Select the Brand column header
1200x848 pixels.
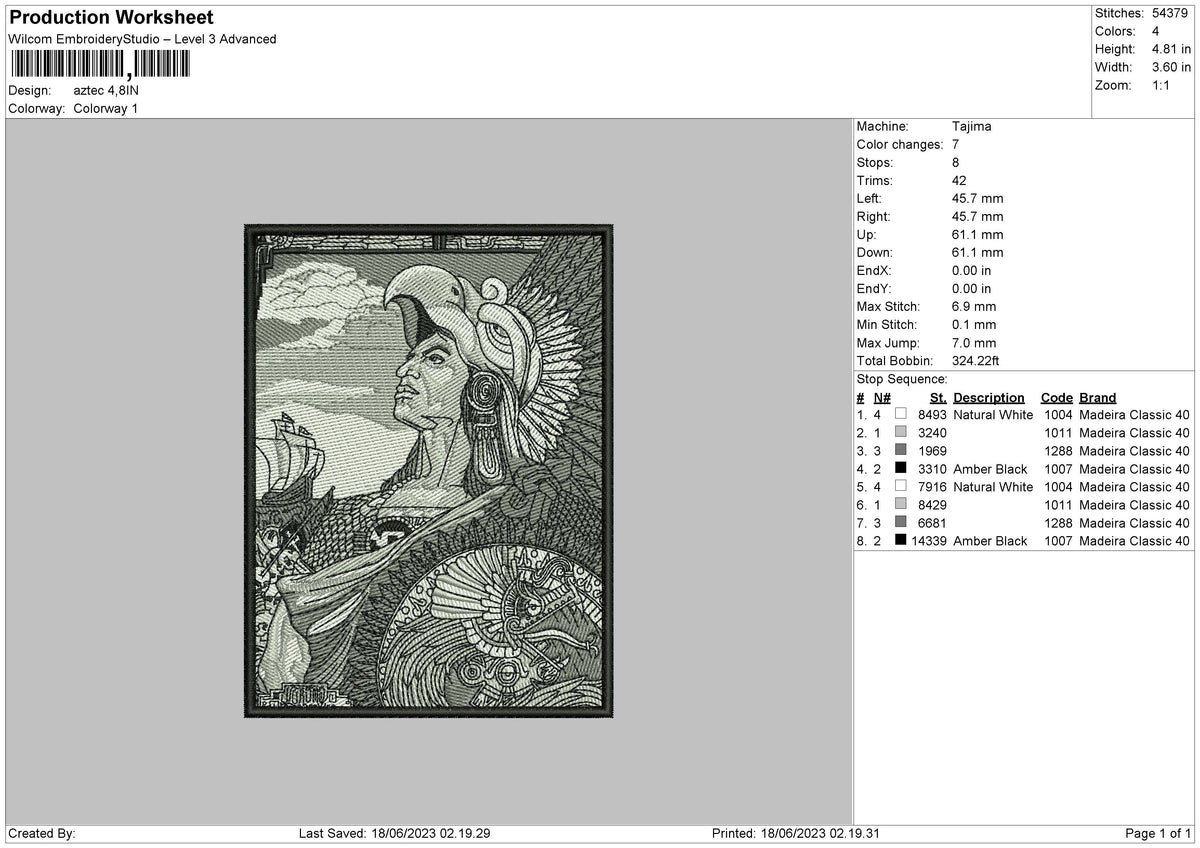pos(1097,397)
